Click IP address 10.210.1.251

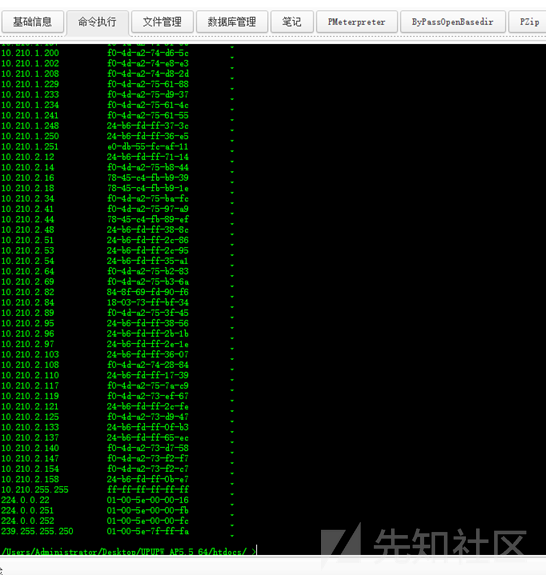[30, 147]
